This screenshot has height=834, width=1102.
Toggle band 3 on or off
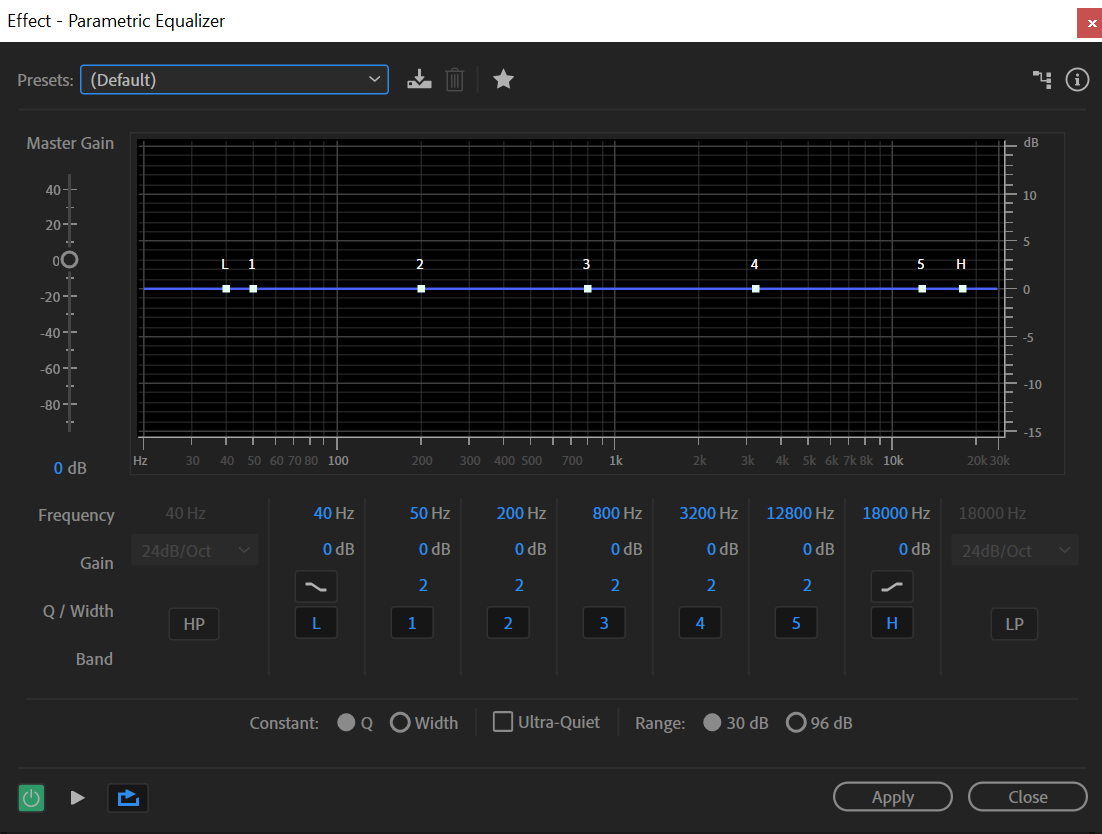pyautogui.click(x=604, y=623)
